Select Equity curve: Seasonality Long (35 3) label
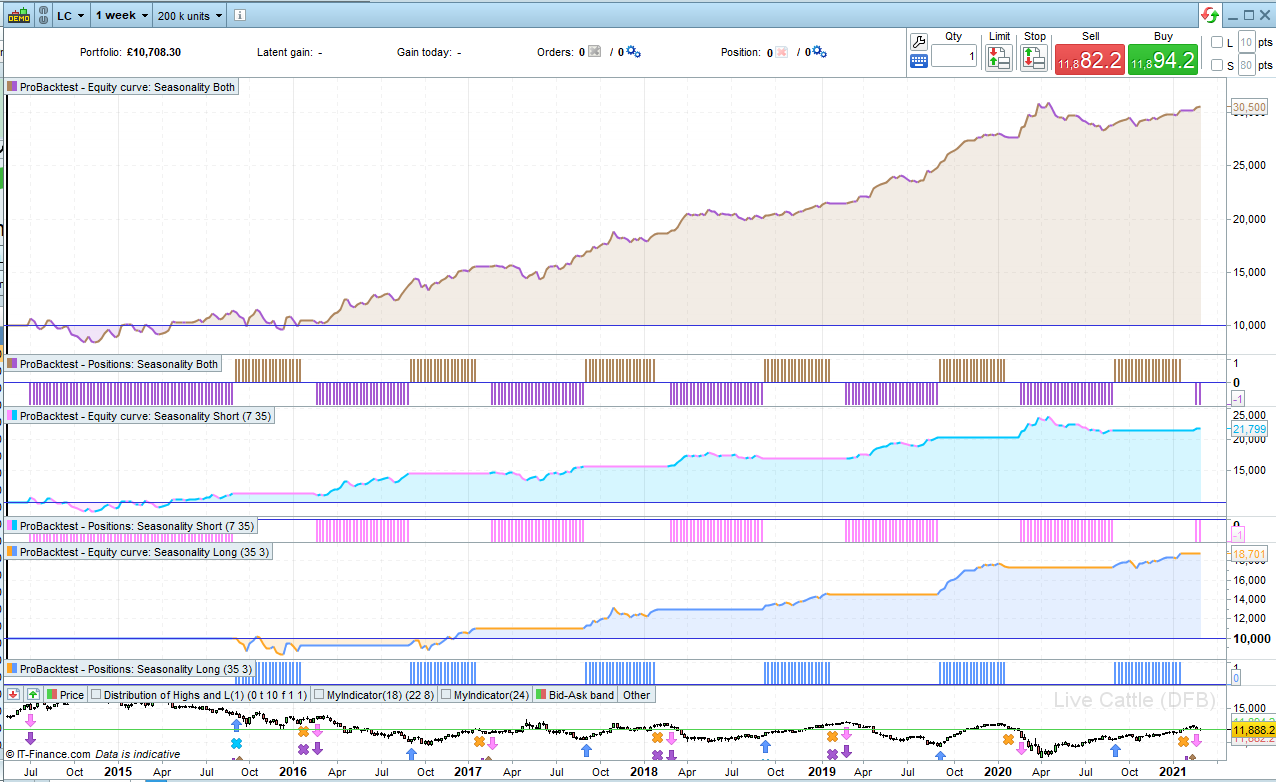The height and width of the screenshot is (782, 1276). click(x=137, y=551)
